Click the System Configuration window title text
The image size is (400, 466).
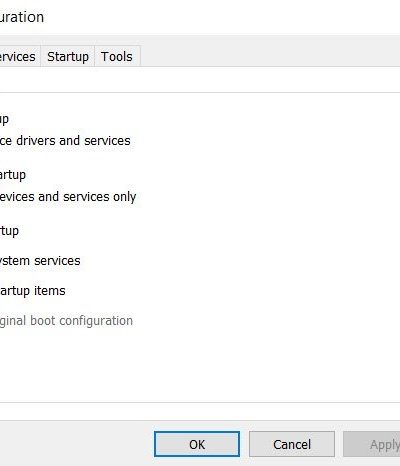(22, 17)
